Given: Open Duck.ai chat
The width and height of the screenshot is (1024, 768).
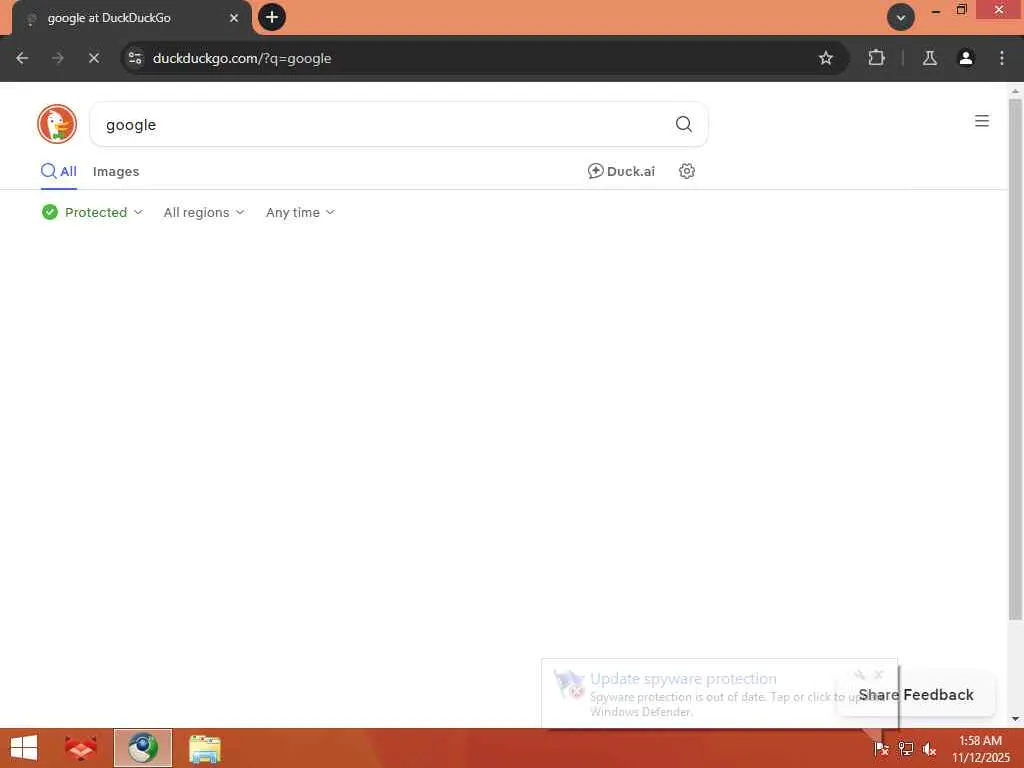Looking at the screenshot, I should [621, 171].
